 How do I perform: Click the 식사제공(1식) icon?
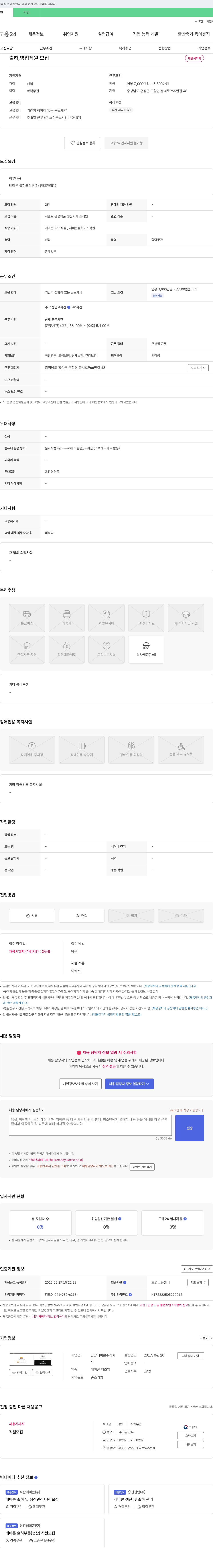pyautogui.click(x=146, y=650)
